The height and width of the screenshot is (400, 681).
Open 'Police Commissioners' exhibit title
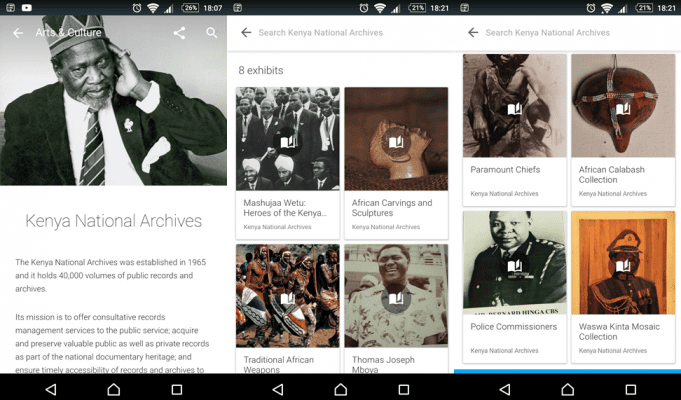pos(513,327)
